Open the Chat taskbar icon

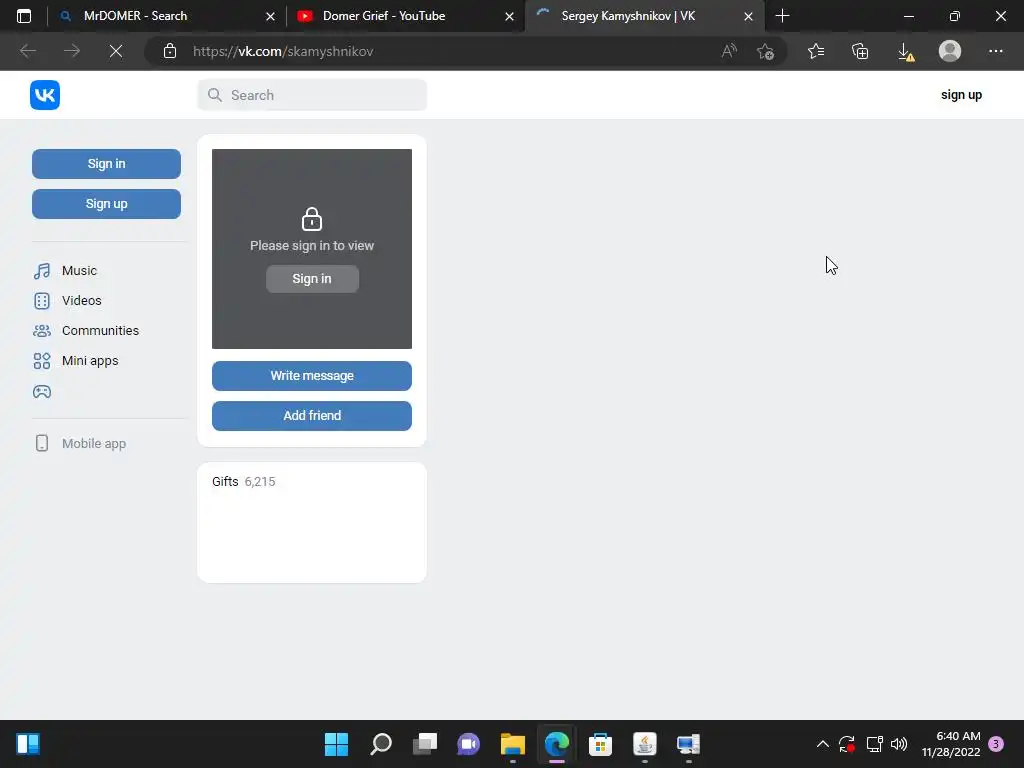point(468,744)
